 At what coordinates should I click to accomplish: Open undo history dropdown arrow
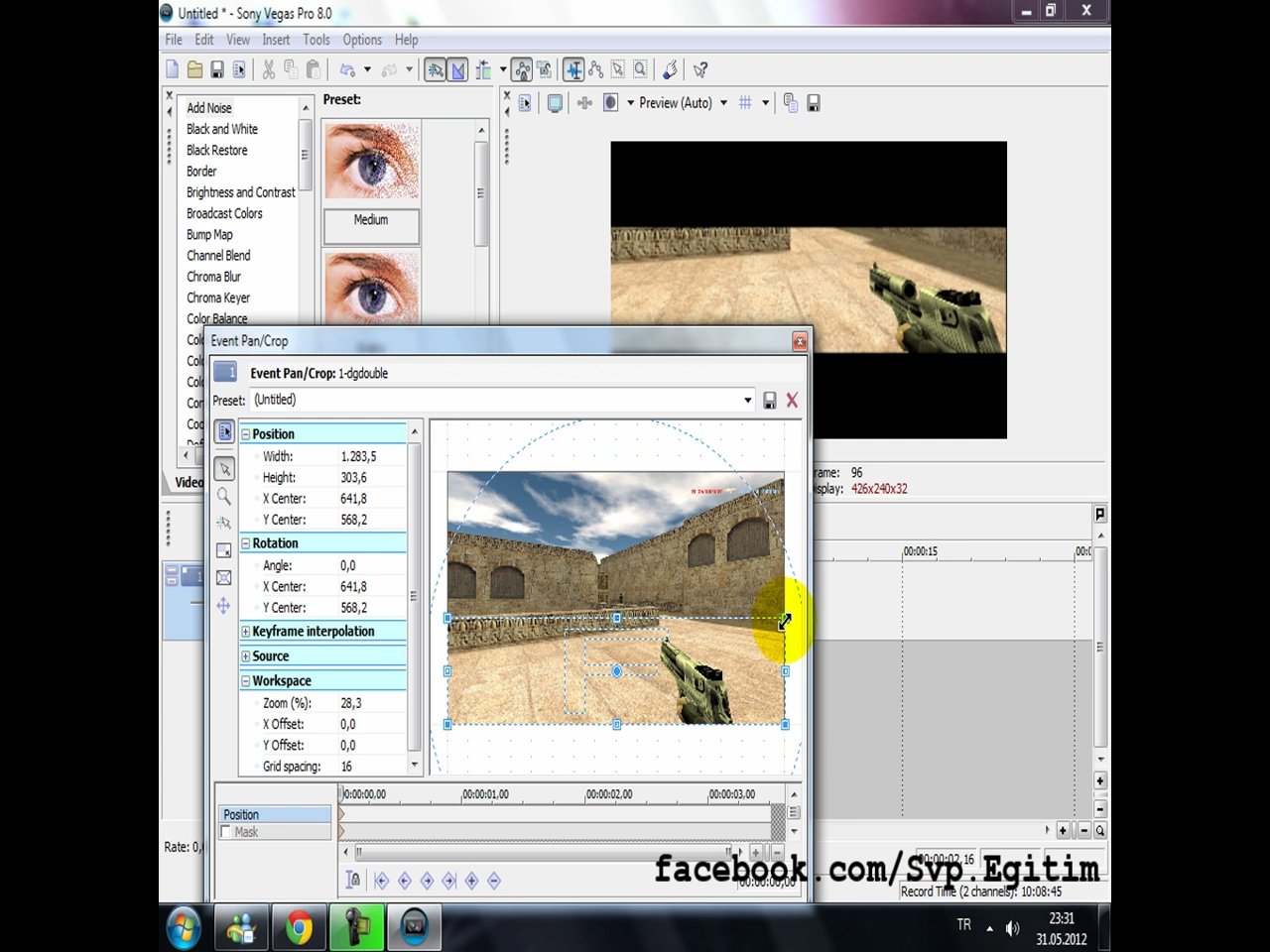tap(367, 69)
